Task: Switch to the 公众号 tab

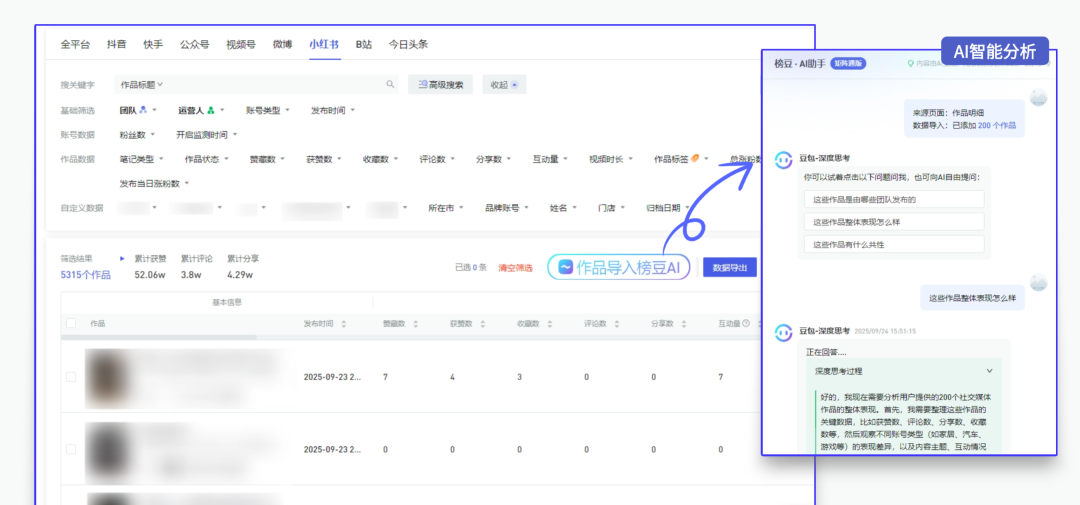Action: [195, 44]
